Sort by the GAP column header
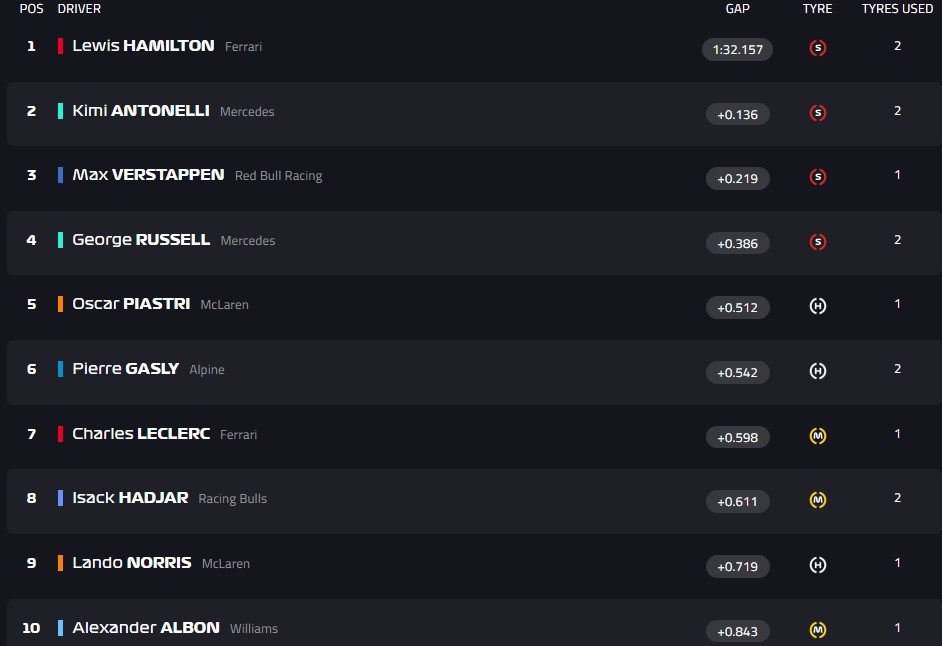 click(737, 9)
